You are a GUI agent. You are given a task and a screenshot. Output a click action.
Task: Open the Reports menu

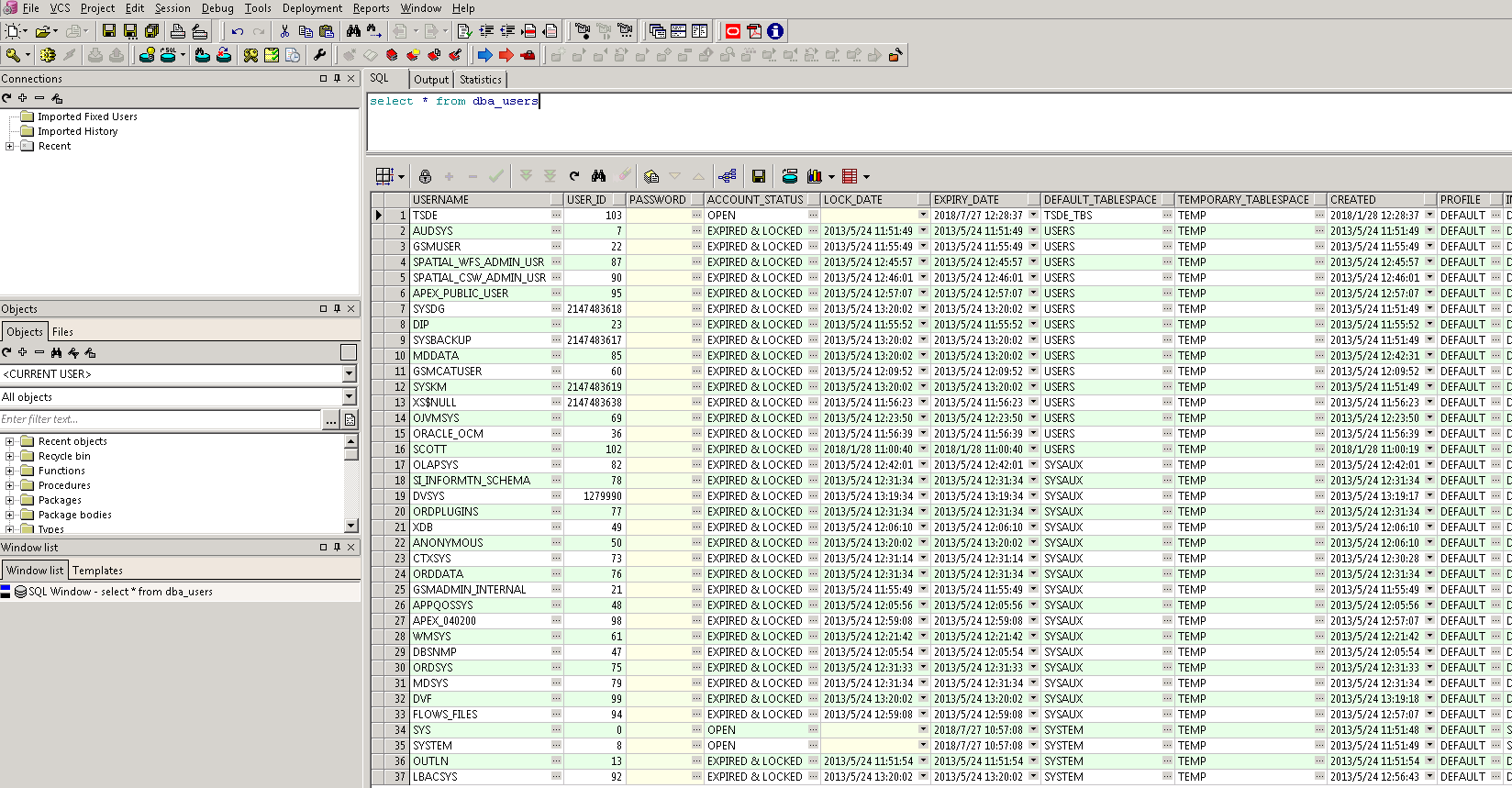pyautogui.click(x=371, y=8)
